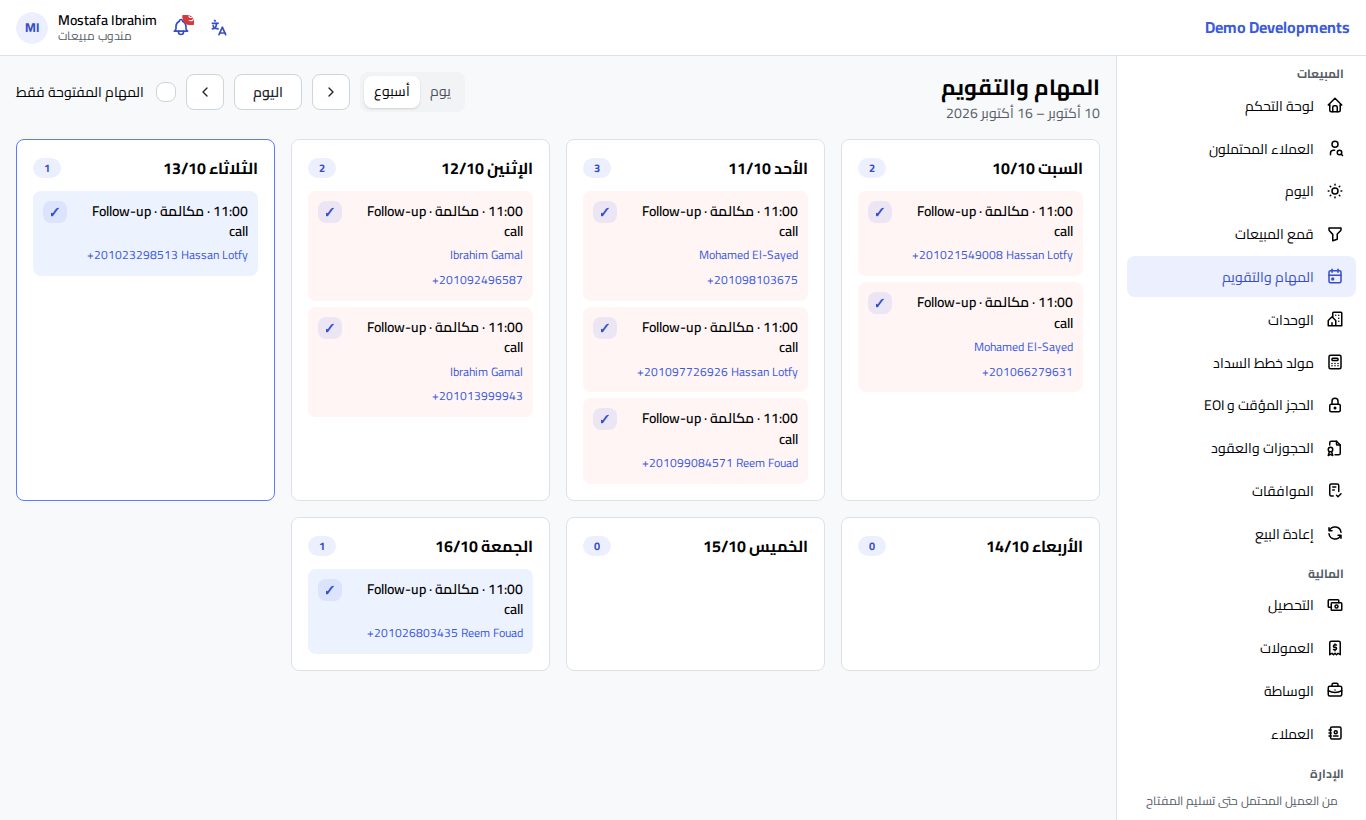Open the notifications bell
This screenshot has height=820, width=1366.
pyautogui.click(x=182, y=27)
